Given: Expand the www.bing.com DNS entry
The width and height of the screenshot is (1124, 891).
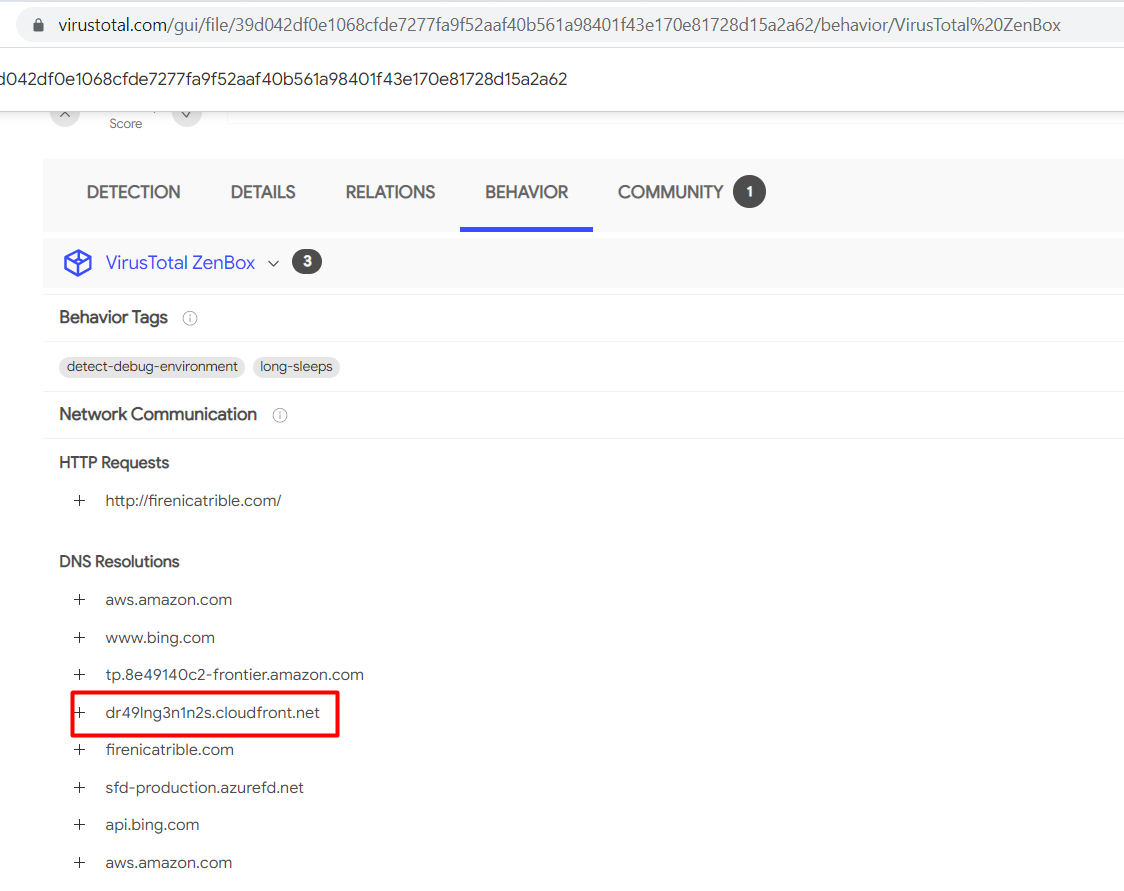Looking at the screenshot, I should click(x=80, y=637).
